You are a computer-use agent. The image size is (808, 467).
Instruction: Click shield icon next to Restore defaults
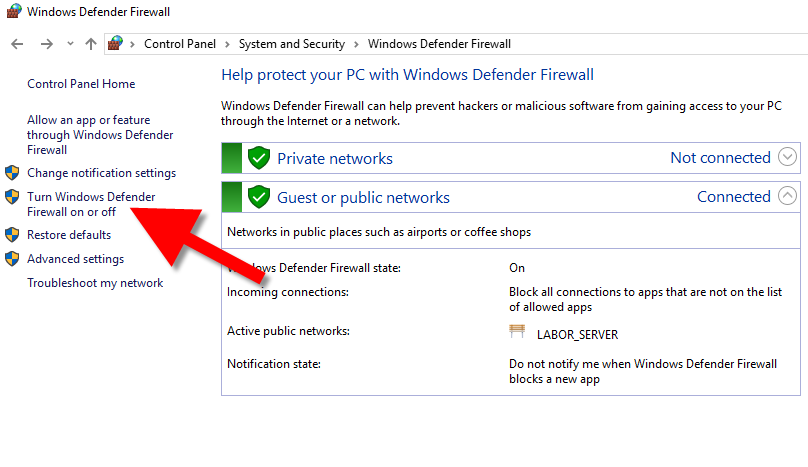pos(12,235)
